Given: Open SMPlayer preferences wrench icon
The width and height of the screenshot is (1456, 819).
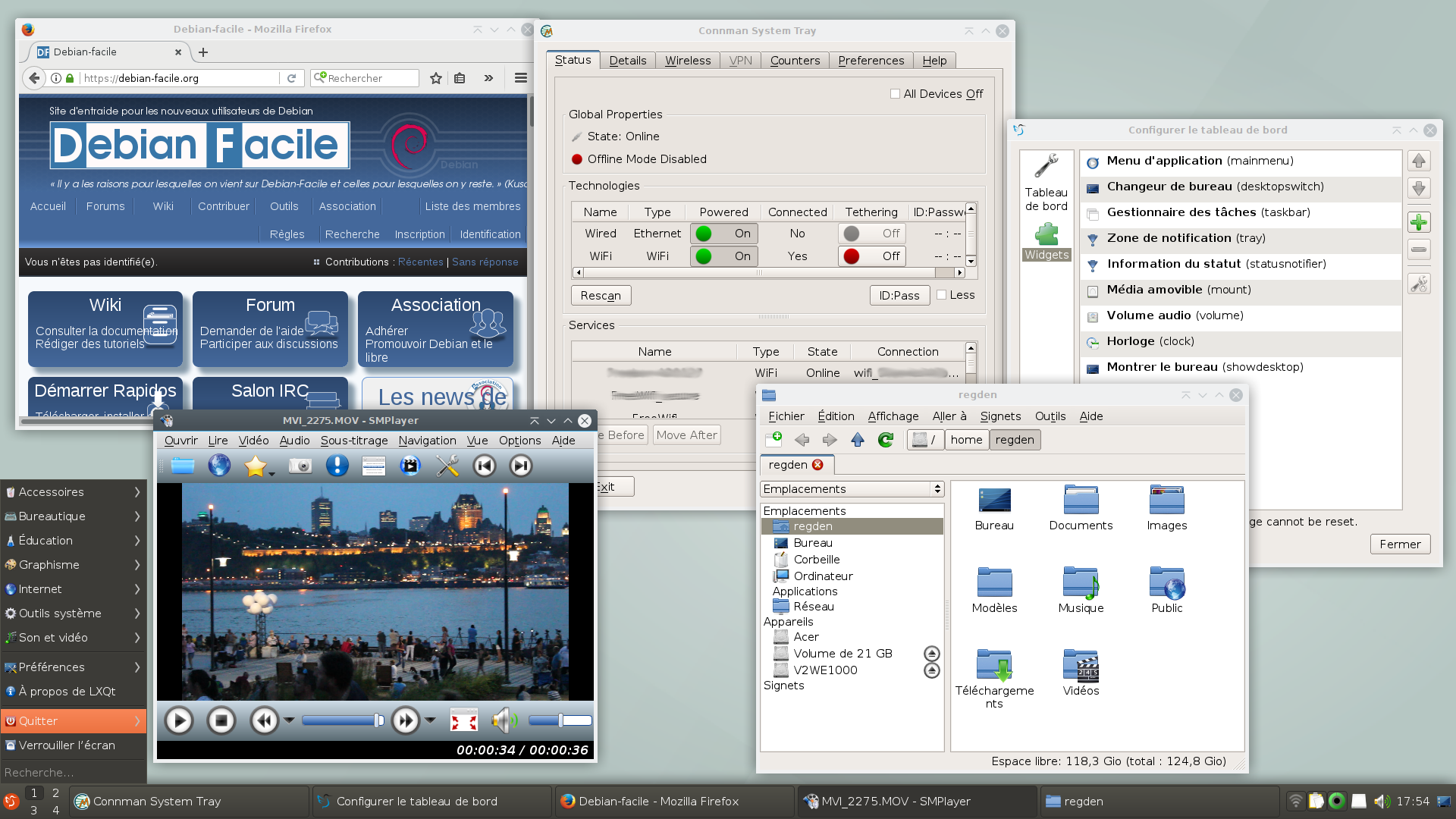Looking at the screenshot, I should point(447,466).
